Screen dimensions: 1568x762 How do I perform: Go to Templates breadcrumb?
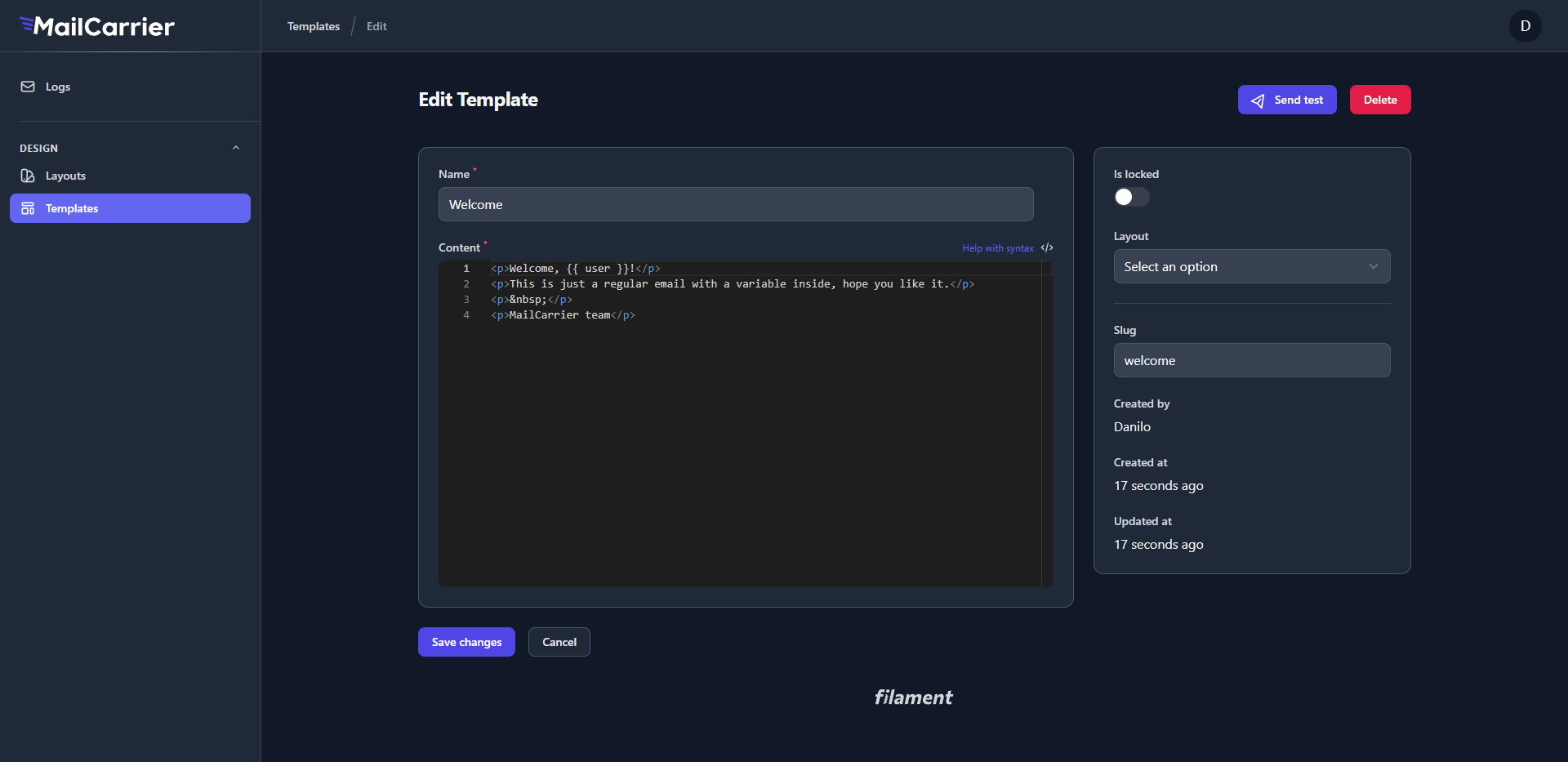(x=314, y=26)
